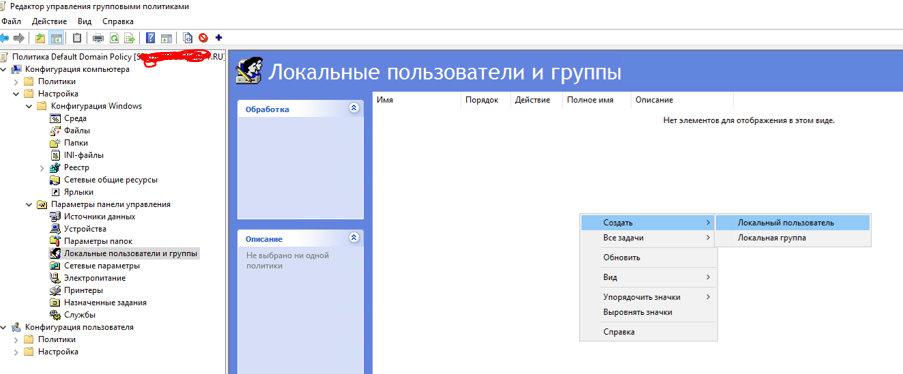The image size is (903, 374).
Task: Expand the Реестр tree node
Action: (x=42, y=168)
